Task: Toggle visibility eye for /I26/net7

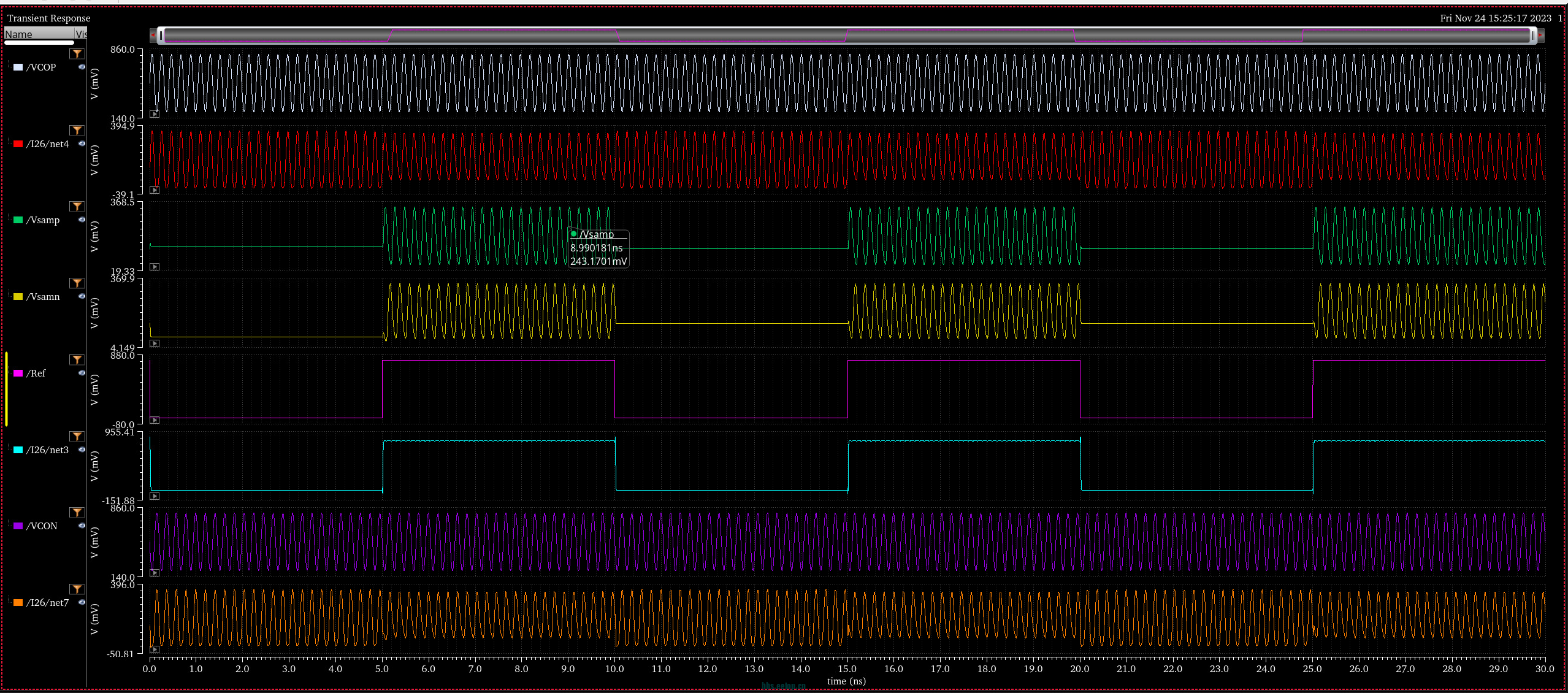Action: coord(82,602)
